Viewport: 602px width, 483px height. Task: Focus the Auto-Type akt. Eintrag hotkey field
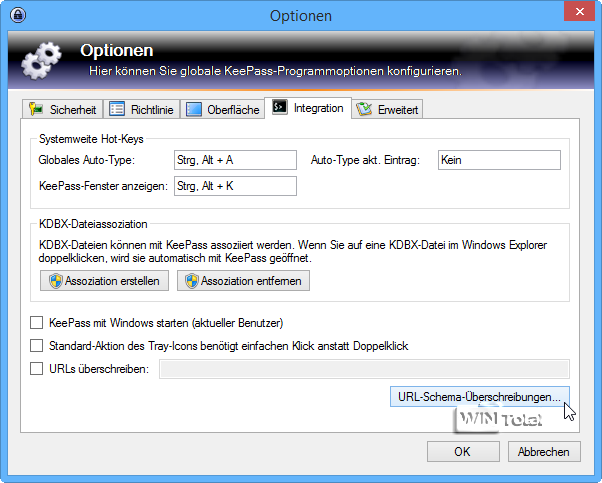click(x=499, y=160)
